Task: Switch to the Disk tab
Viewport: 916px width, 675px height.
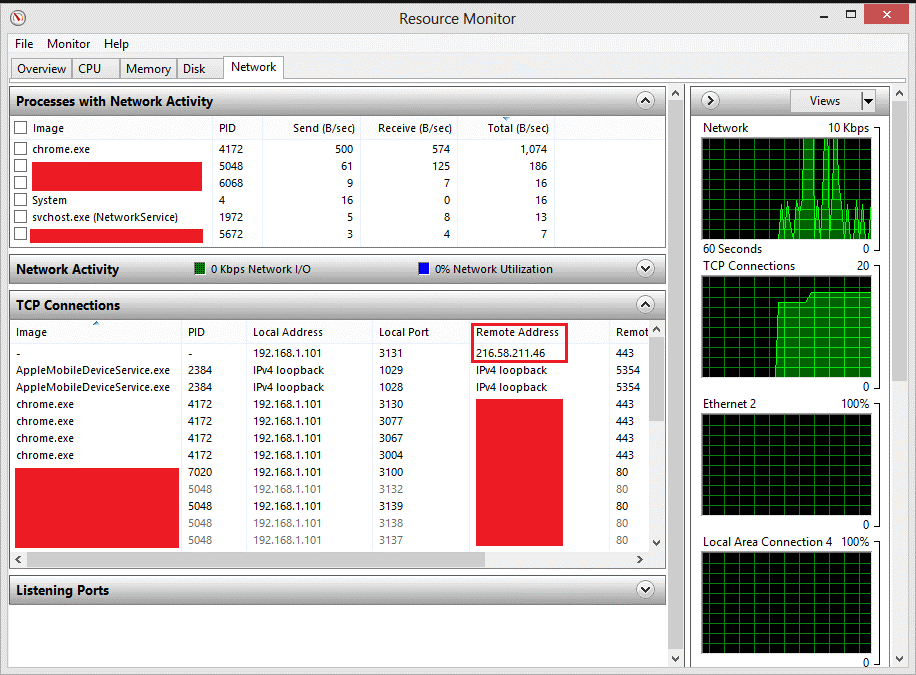Action: pos(194,69)
